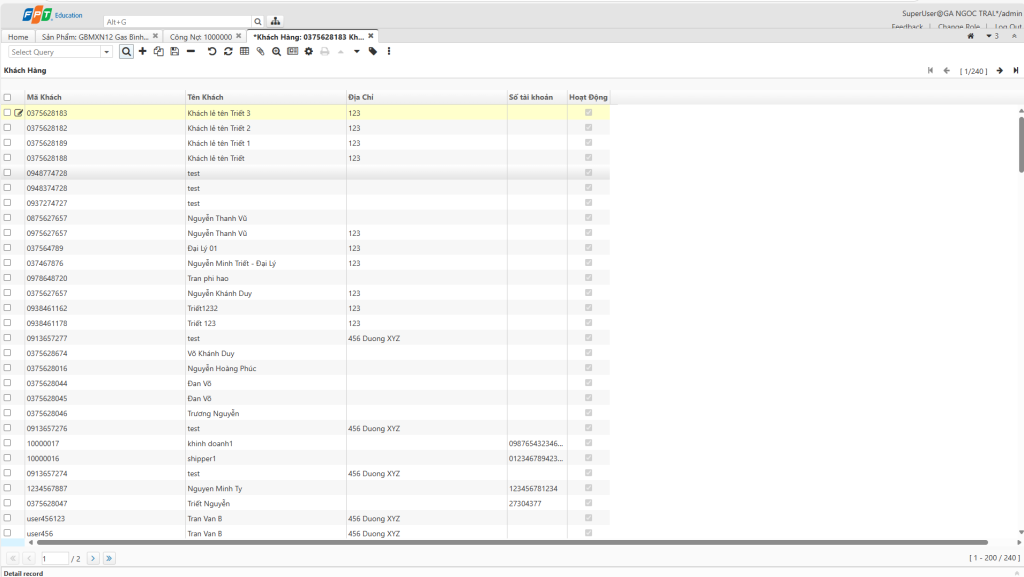Click the Refresh circular arrows icon

click(x=228, y=51)
